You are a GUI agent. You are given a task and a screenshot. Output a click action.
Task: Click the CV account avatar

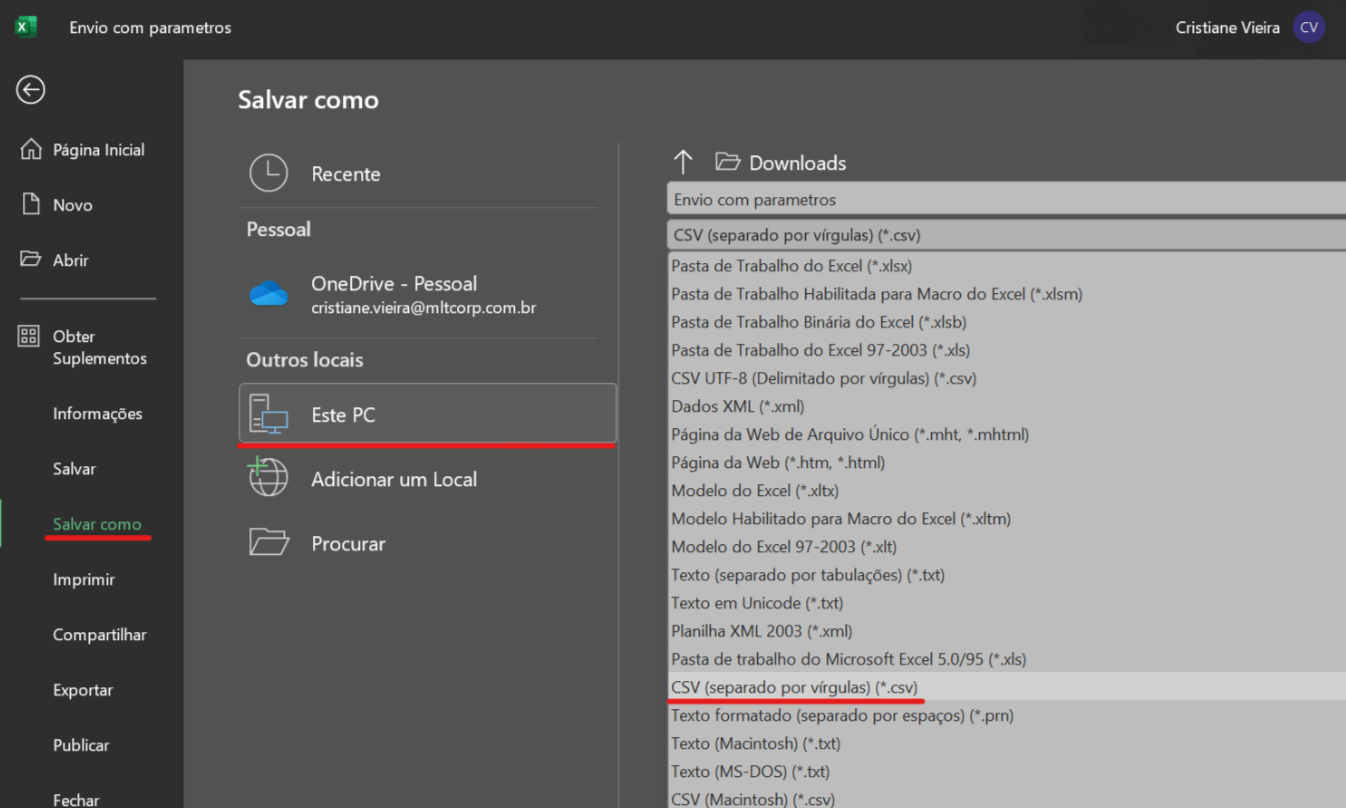tap(1309, 27)
